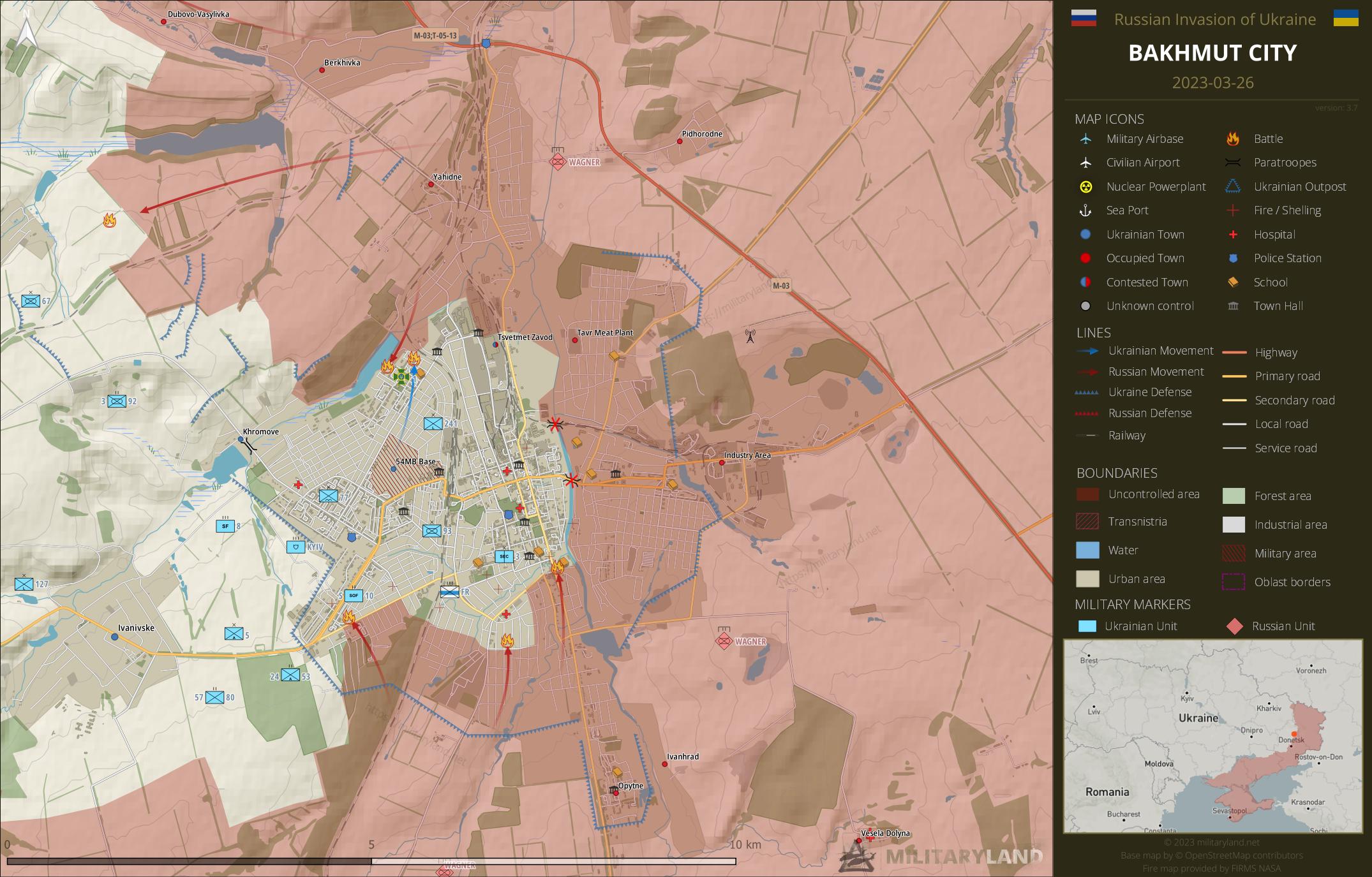Screen dimensions: 1372x877
Task: Click the Forest area green swatch
Action: [x=1234, y=496]
